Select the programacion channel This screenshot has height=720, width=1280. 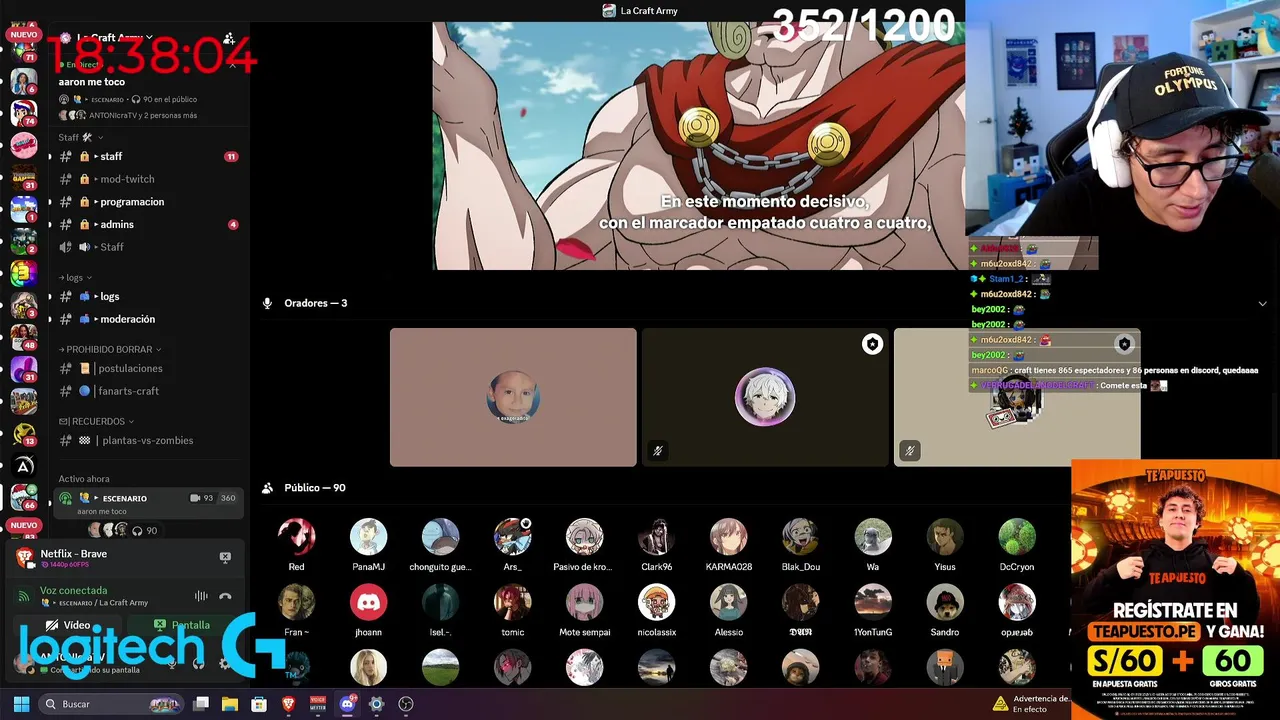pos(148,202)
